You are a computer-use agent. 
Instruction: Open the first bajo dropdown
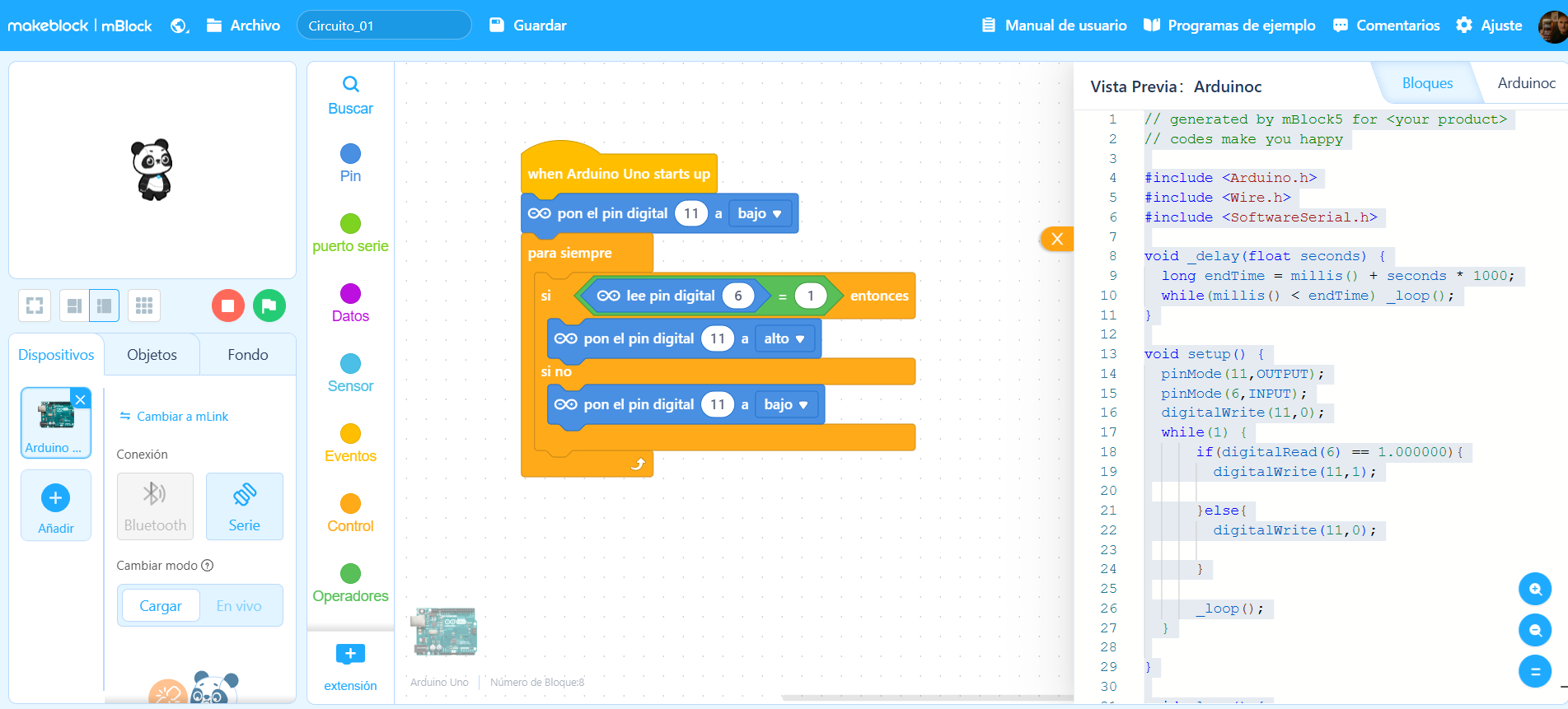click(x=760, y=213)
